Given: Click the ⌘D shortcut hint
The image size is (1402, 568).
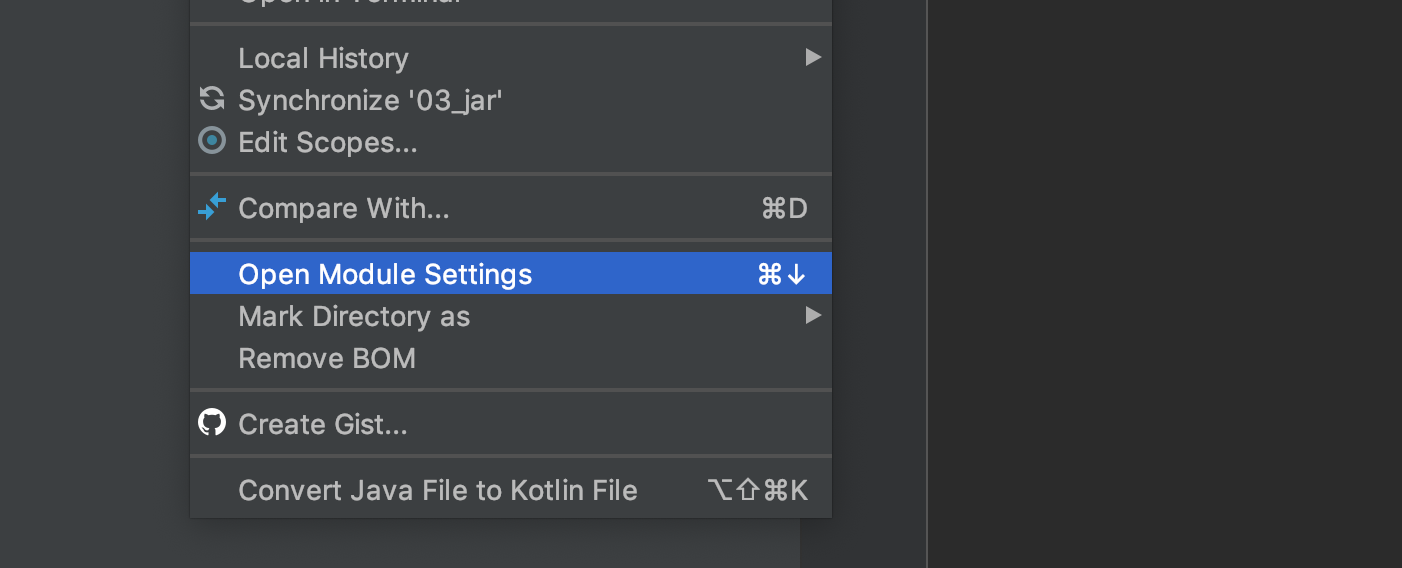Looking at the screenshot, I should [x=784, y=208].
